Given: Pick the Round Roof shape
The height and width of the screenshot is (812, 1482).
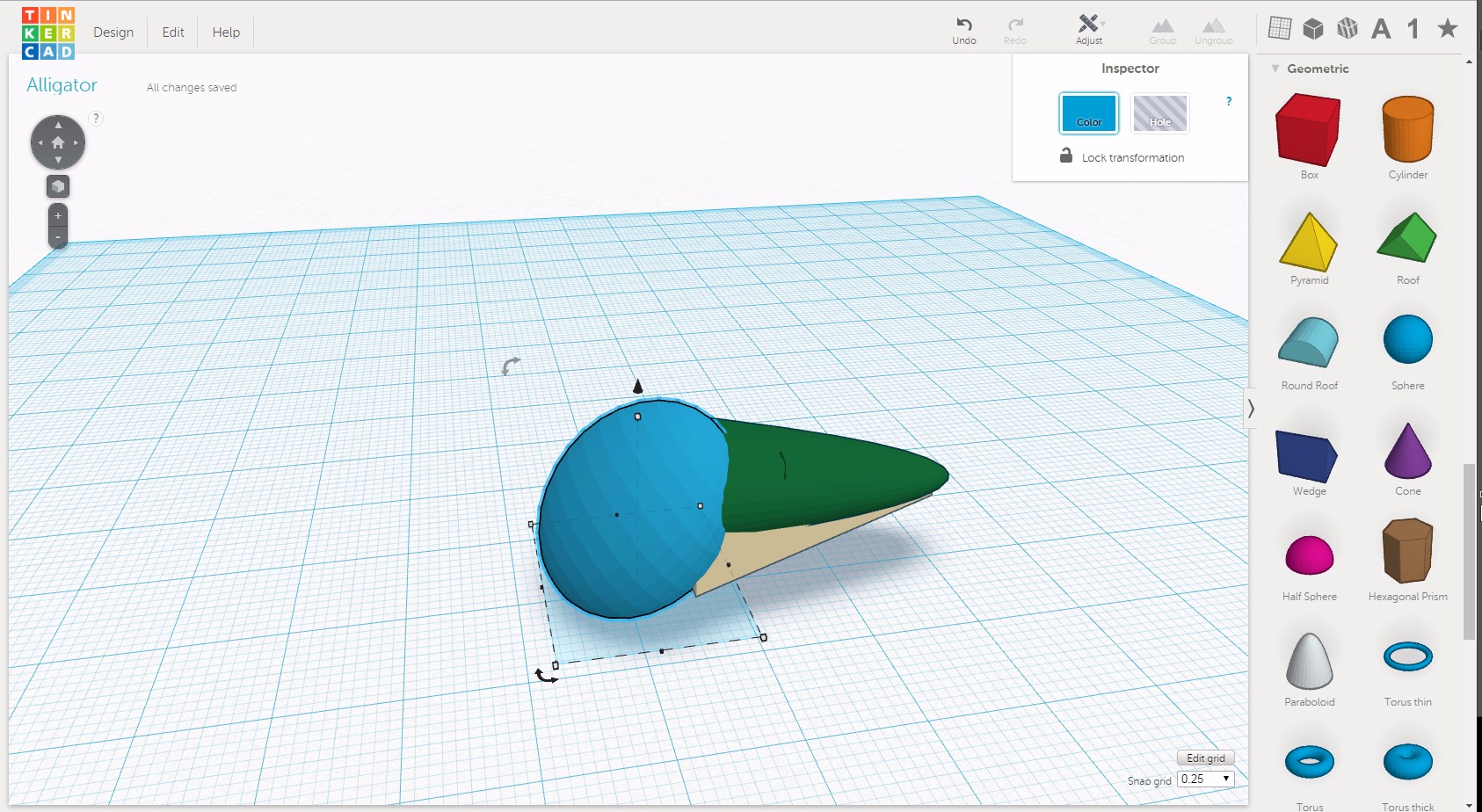Looking at the screenshot, I should (1309, 343).
